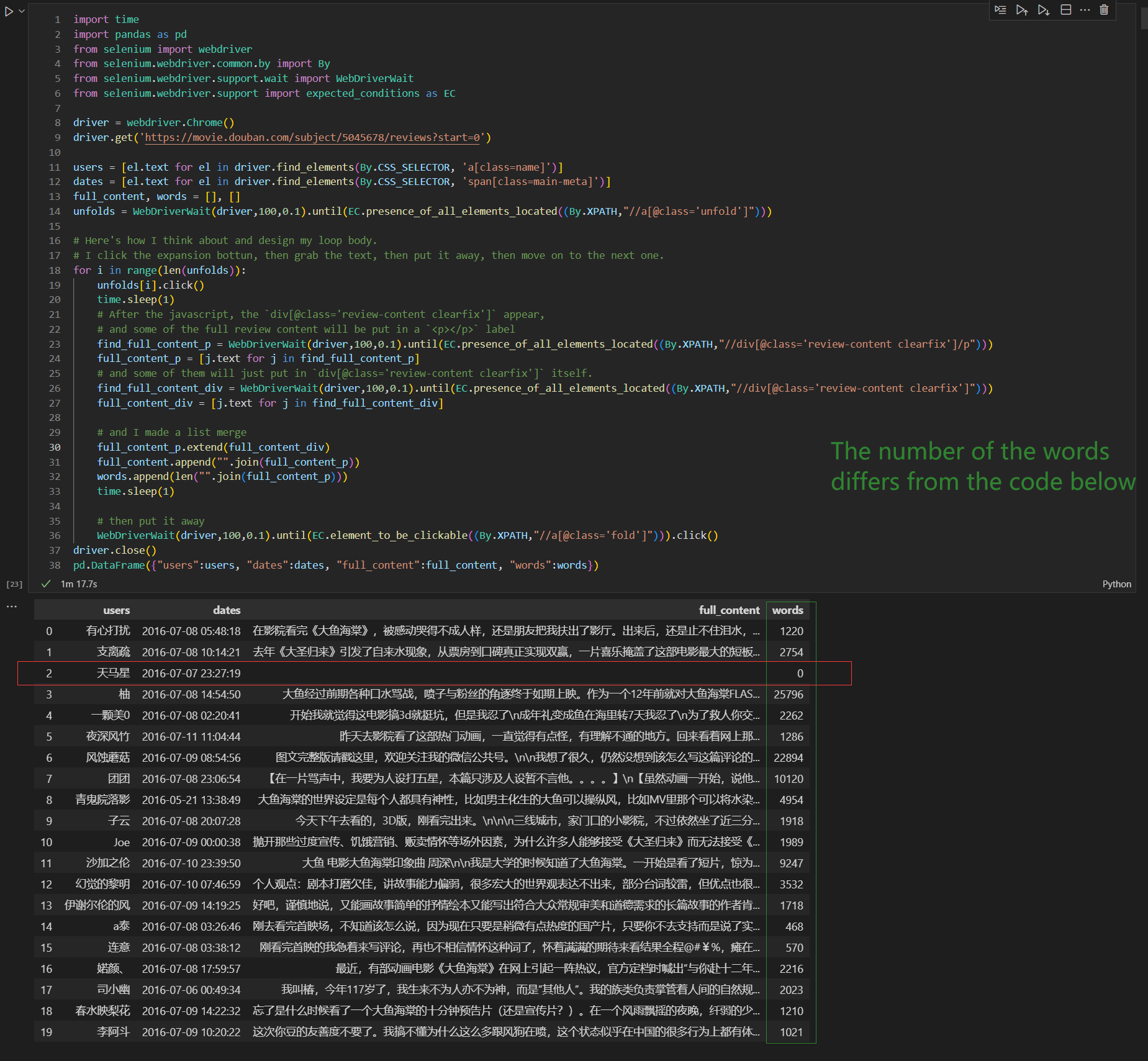Viewport: 1148px width, 1061px height.
Task: Select the words value 9247
Action: pyautogui.click(x=792, y=863)
